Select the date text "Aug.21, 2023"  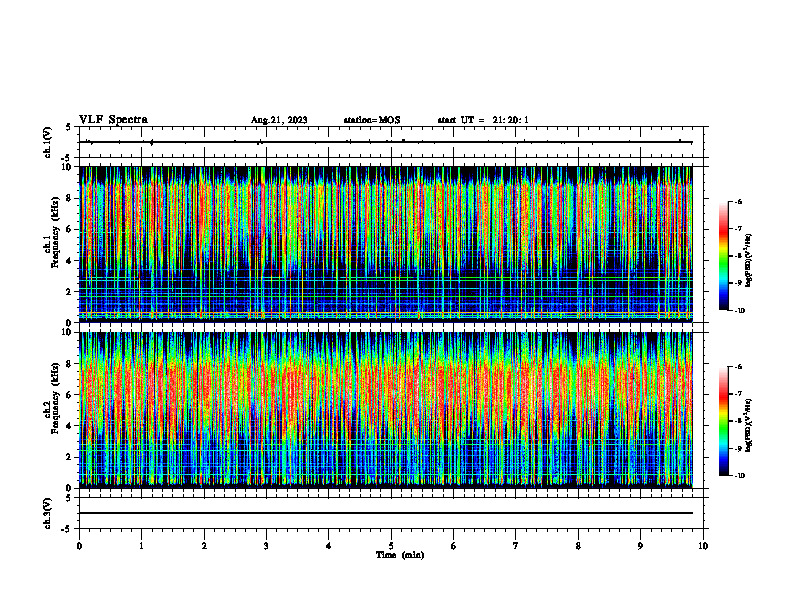(279, 120)
